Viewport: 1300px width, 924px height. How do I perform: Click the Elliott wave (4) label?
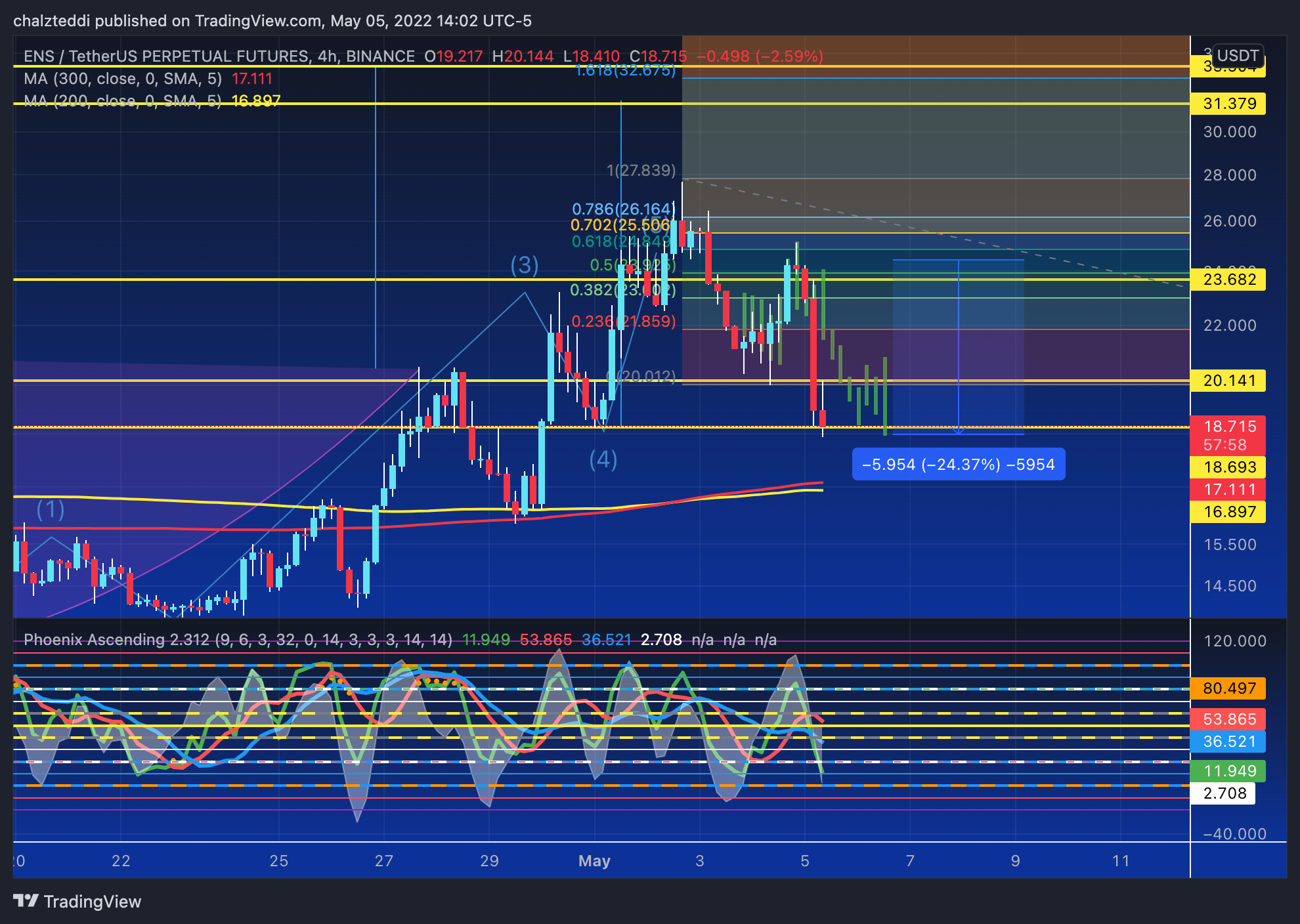tap(603, 460)
